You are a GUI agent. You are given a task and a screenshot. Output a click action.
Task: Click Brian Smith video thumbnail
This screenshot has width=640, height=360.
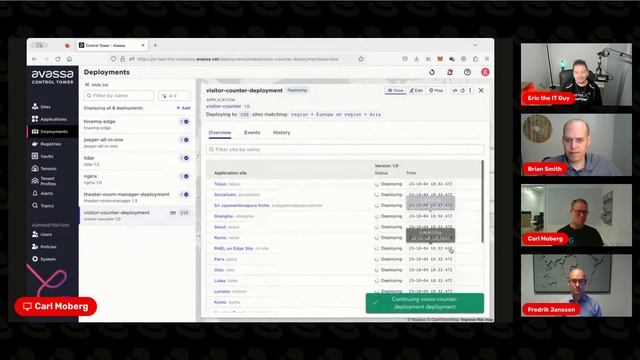(576, 145)
